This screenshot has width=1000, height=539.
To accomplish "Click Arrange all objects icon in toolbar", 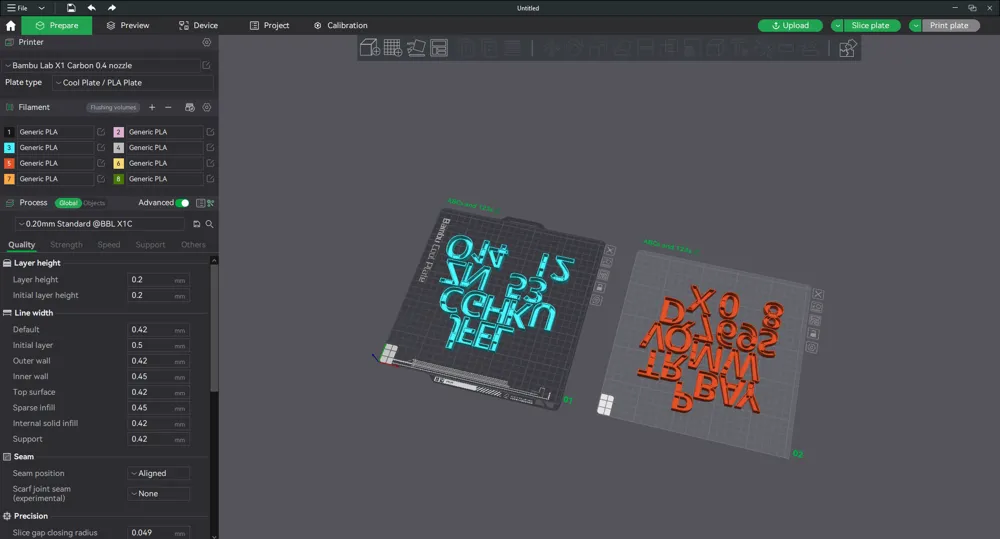I will click(439, 48).
